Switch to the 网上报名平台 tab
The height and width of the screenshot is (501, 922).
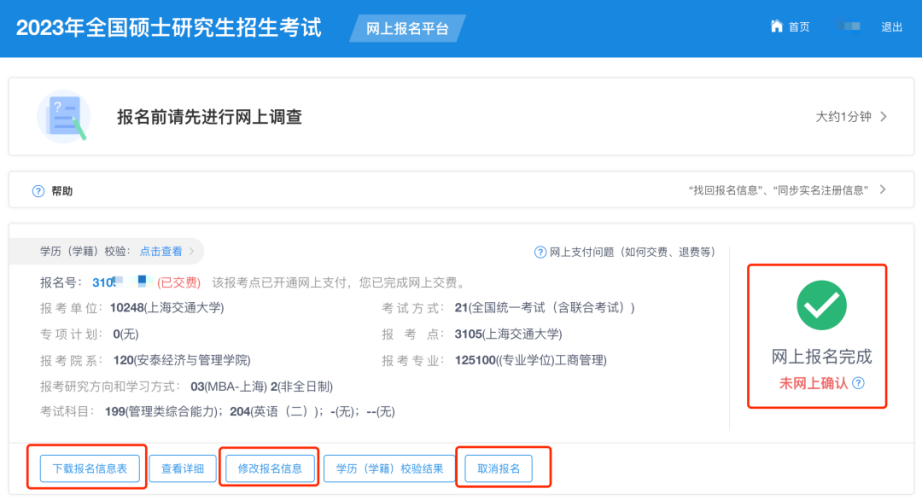(x=407, y=28)
